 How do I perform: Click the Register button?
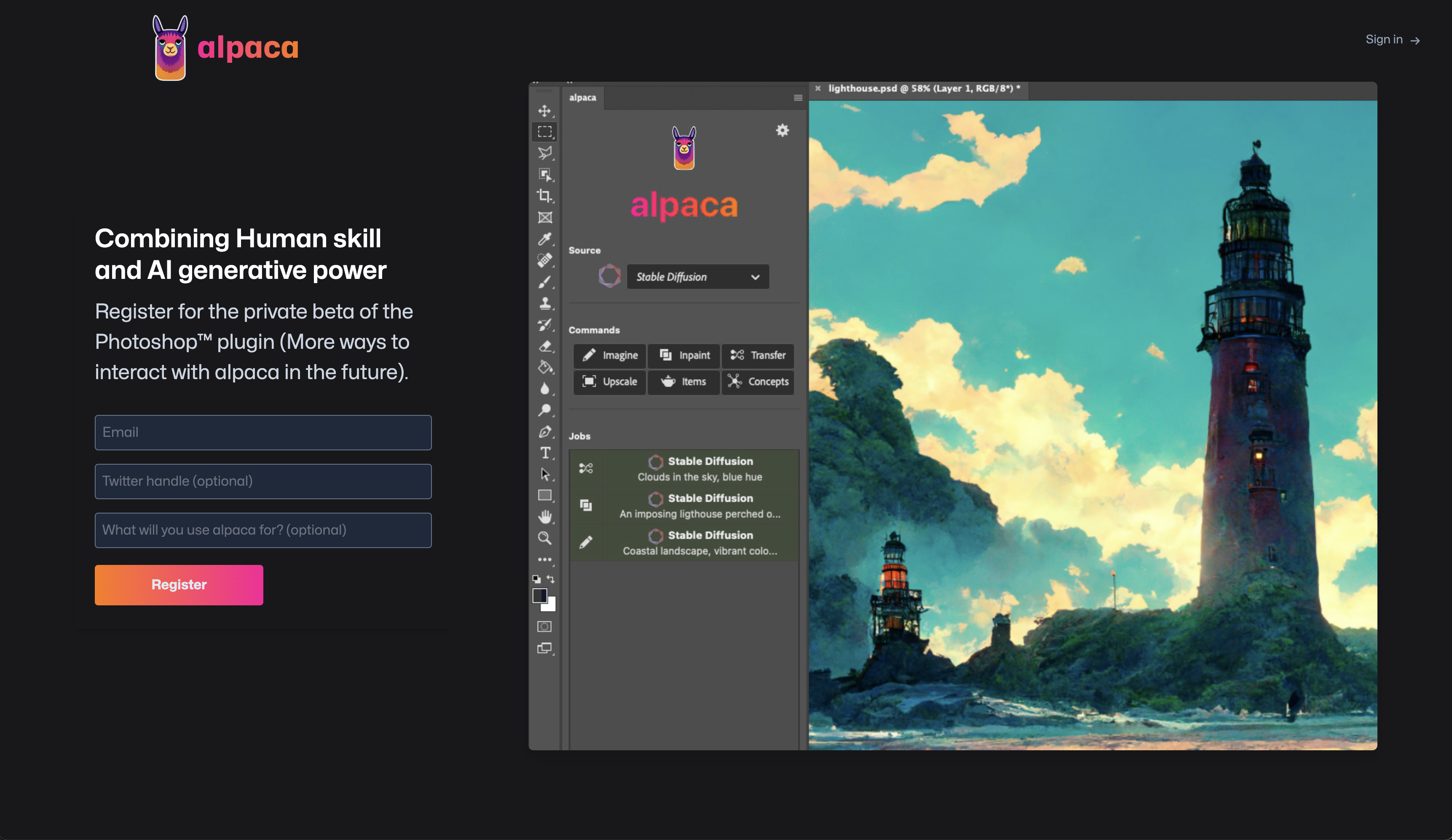(179, 586)
